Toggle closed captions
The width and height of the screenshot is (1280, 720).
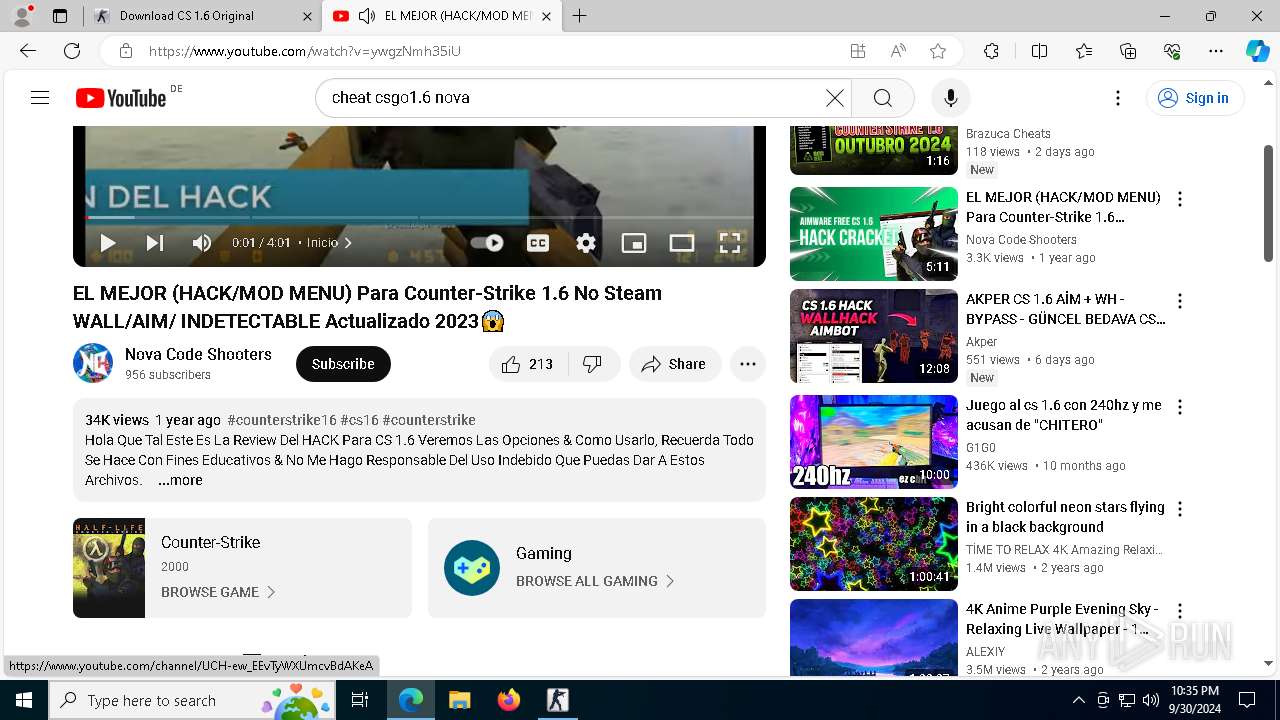pyautogui.click(x=538, y=242)
